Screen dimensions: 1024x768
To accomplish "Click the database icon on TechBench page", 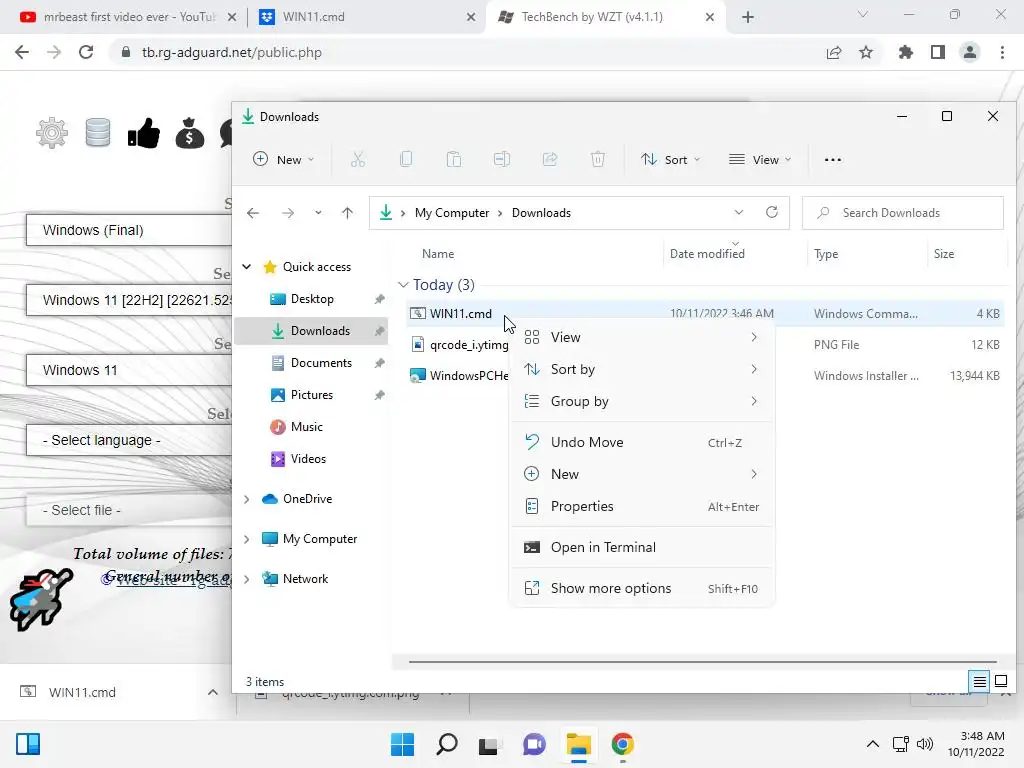I will click(98, 133).
